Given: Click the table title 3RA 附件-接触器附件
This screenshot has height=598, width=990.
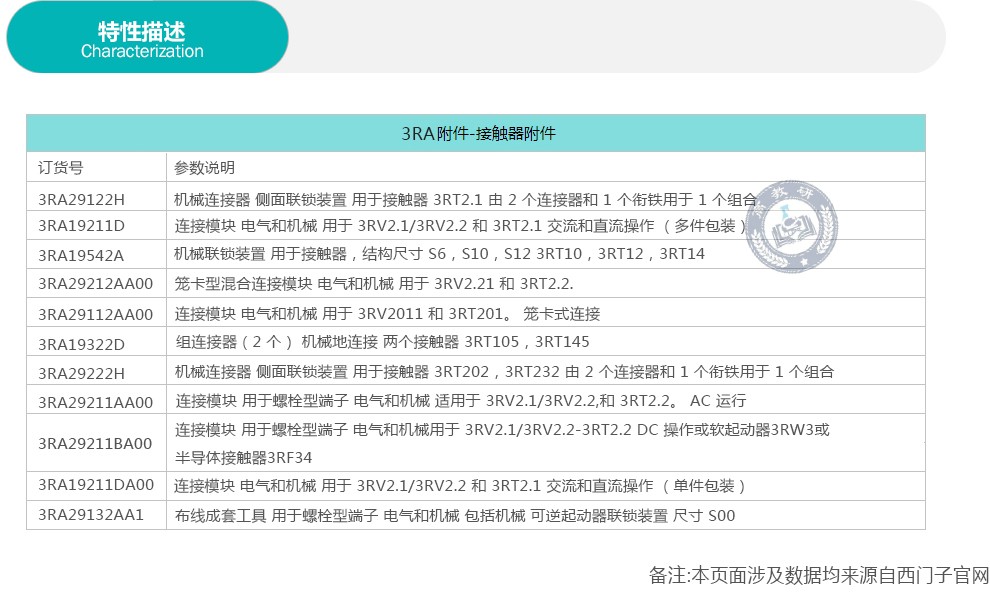Looking at the screenshot, I should coord(477,133).
